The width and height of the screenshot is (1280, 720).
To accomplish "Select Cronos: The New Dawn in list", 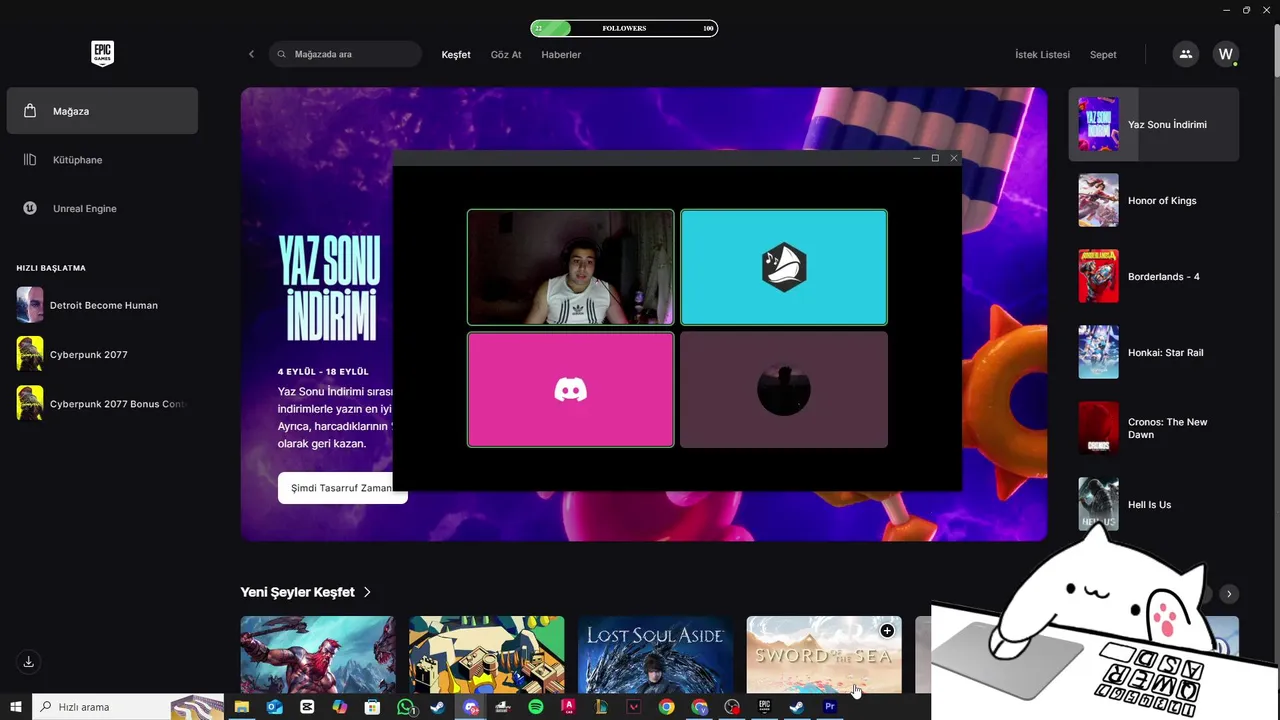I will click(1154, 428).
